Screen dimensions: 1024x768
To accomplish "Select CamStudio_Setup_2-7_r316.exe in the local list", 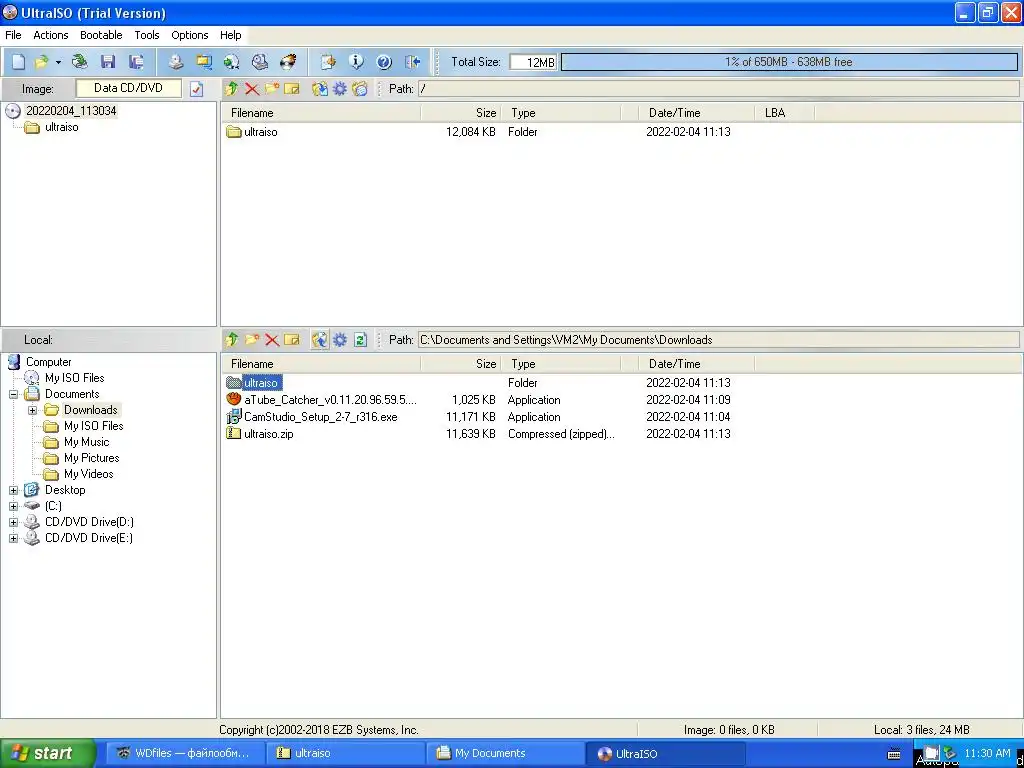I will point(320,417).
